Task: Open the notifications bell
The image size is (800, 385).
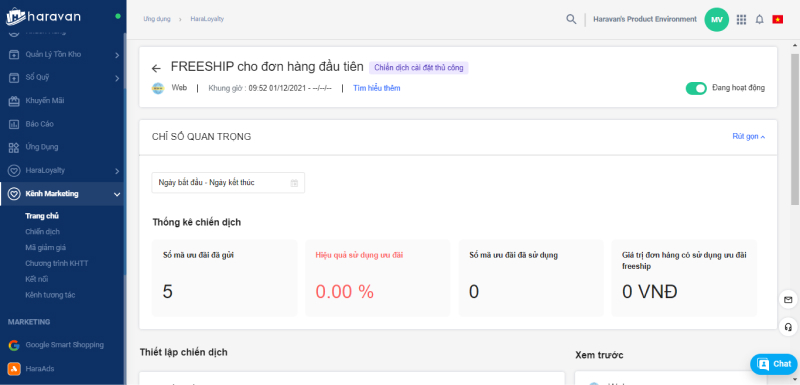Action: (759, 19)
